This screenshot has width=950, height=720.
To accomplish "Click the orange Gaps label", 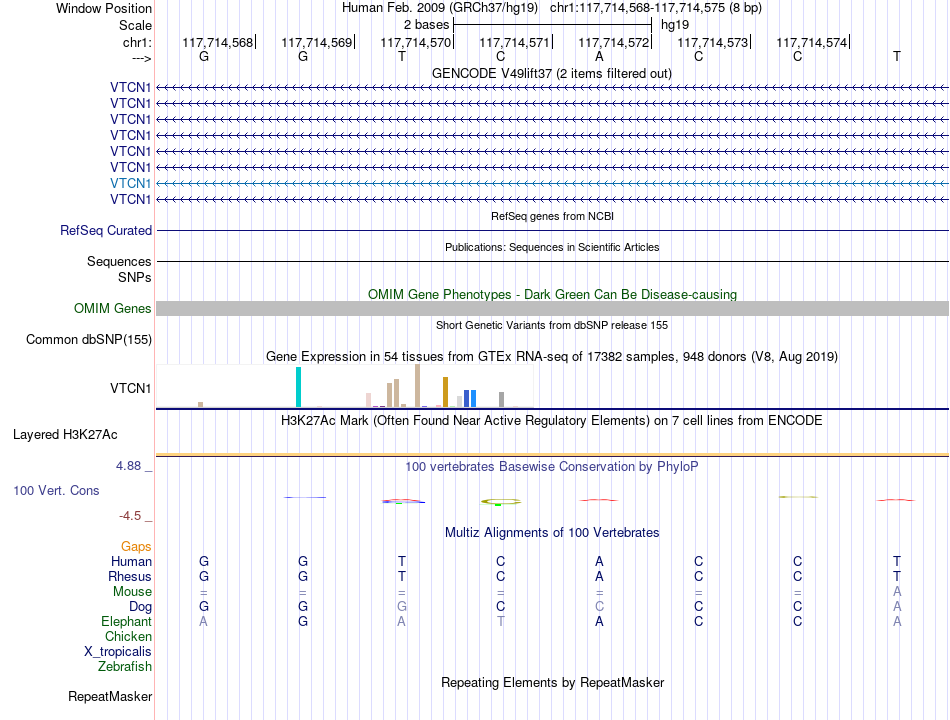I will 136,547.
